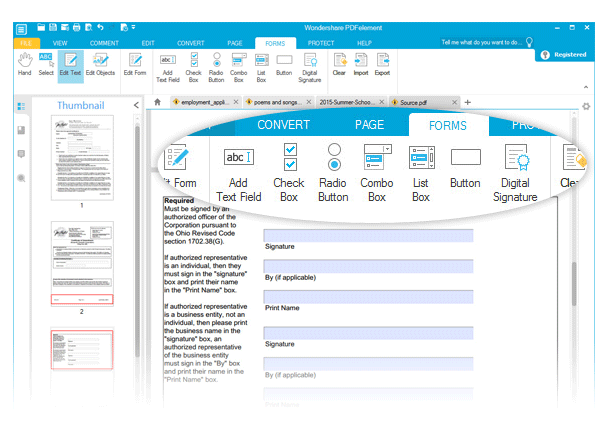Activate the Edit Text tool

tap(70, 66)
